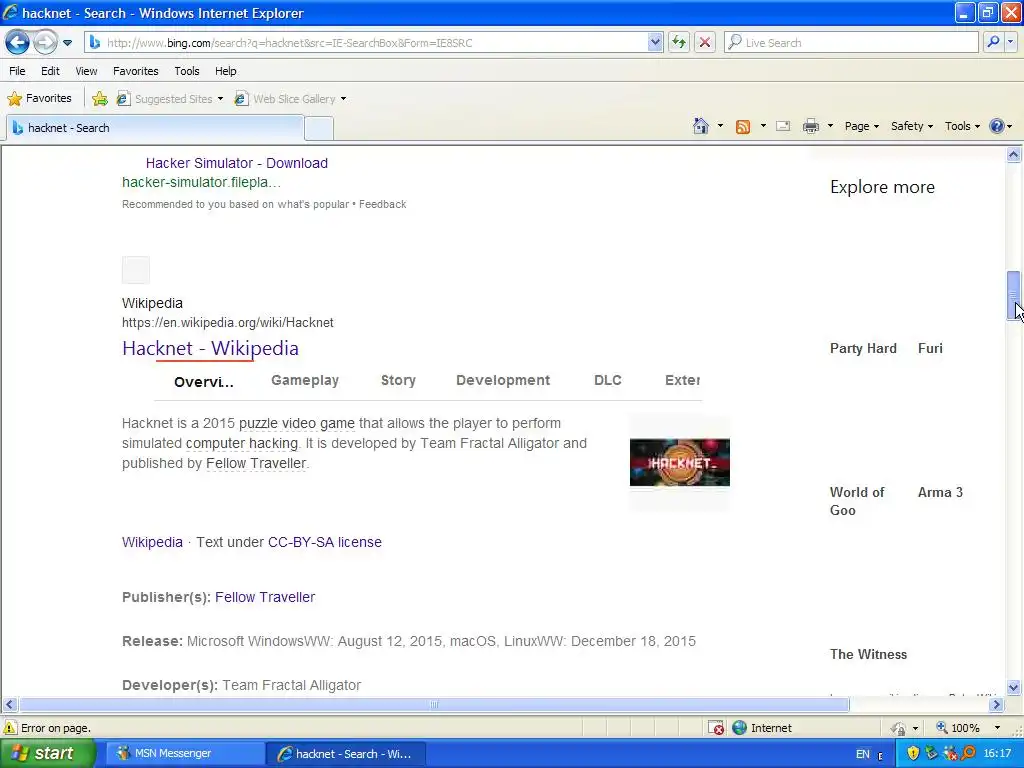Click the Print icon
Screen dimensions: 1024x768
tap(811, 126)
